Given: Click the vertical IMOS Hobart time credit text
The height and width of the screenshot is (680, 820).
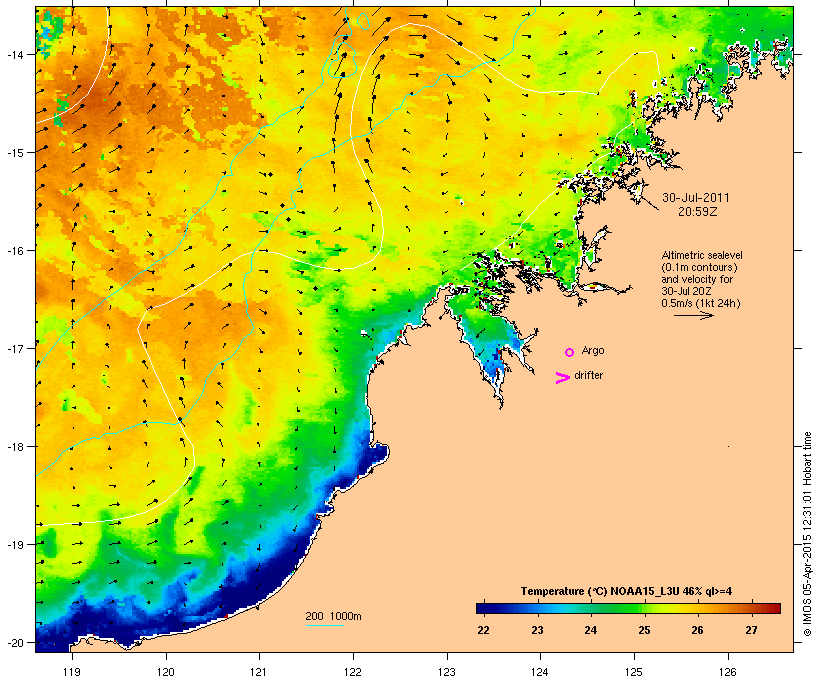Looking at the screenshot, I should [x=807, y=534].
